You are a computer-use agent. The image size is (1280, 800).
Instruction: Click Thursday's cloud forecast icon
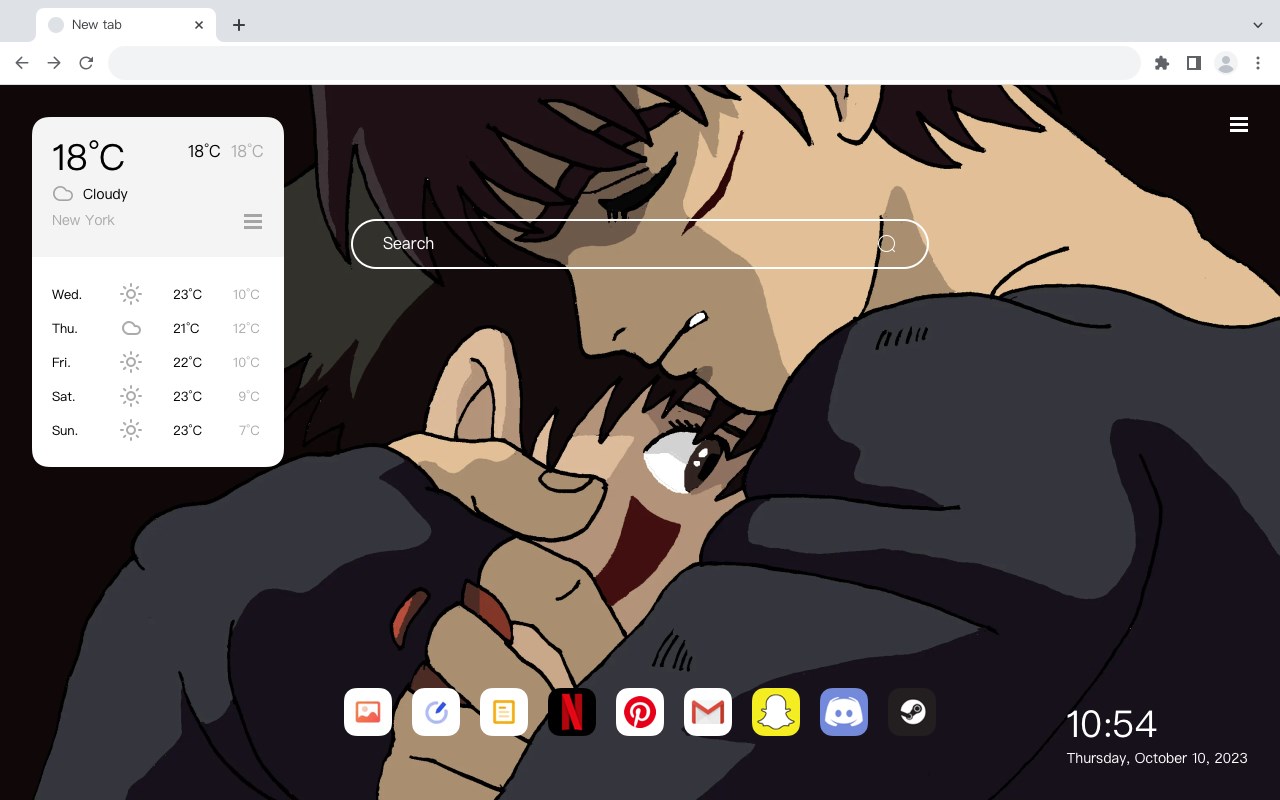coord(131,328)
